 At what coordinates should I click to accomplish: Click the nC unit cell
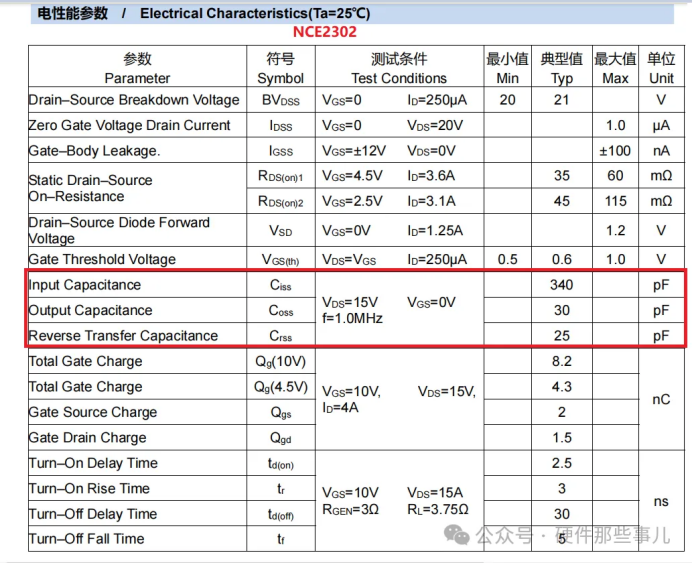pos(661,399)
